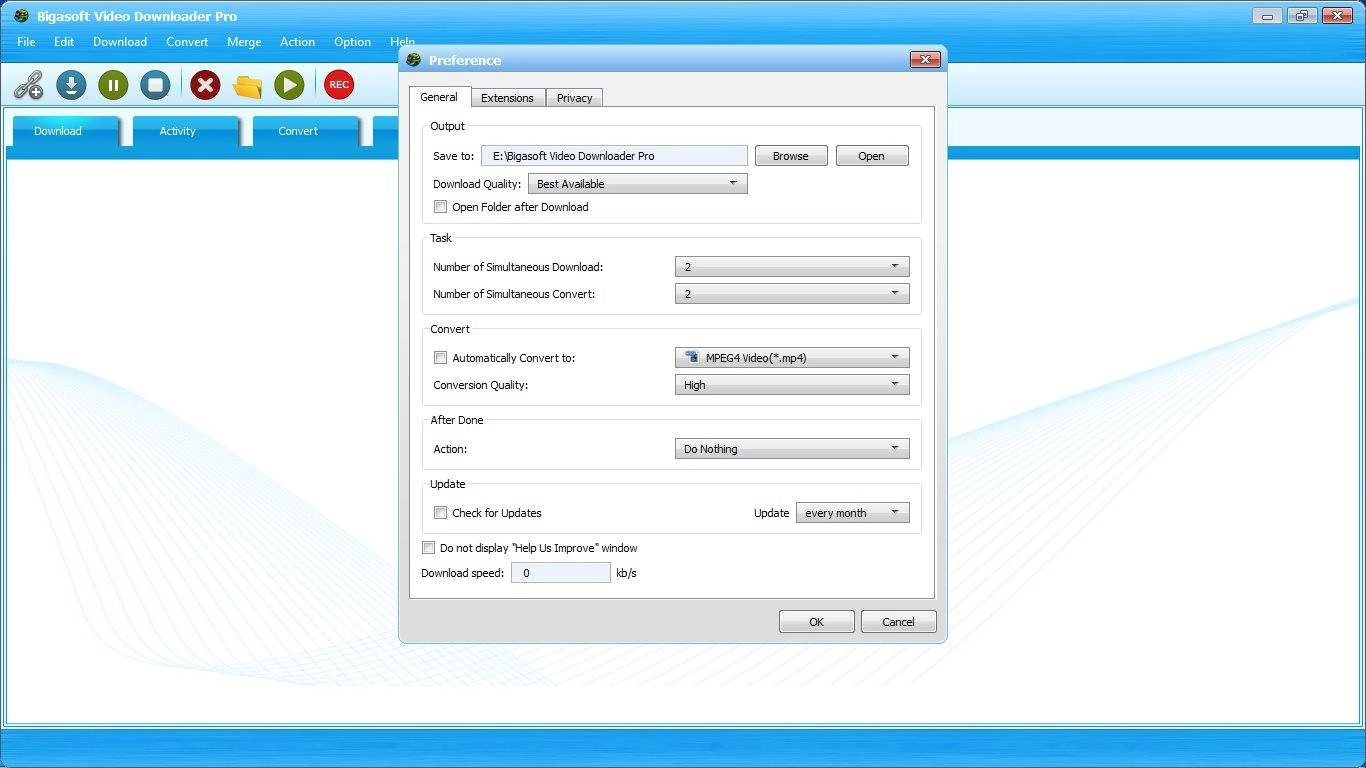Viewport: 1366px width, 768px height.
Task: Open the Download Quality dropdown
Action: (x=637, y=184)
